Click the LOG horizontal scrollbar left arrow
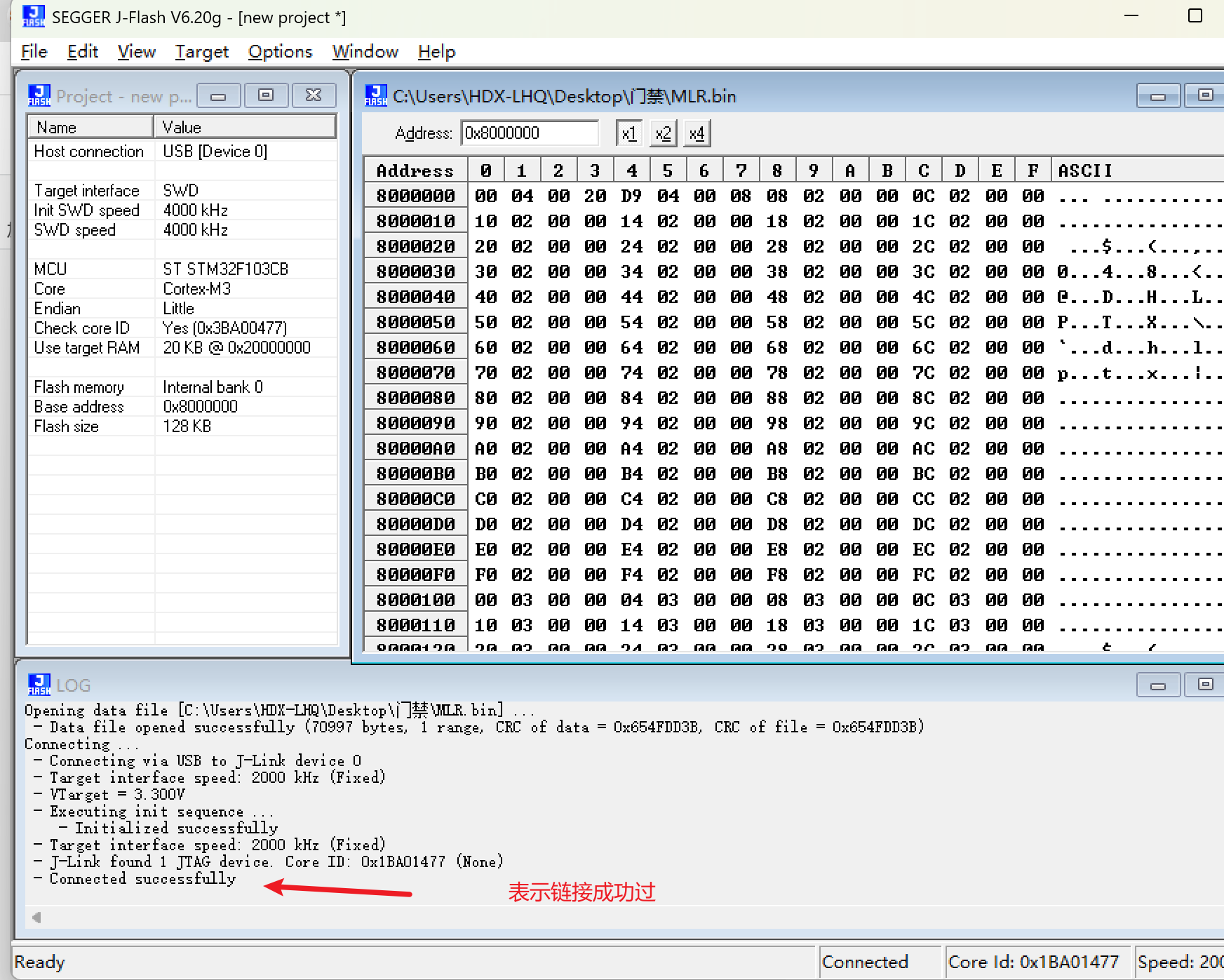The height and width of the screenshot is (980, 1224). coord(36,917)
